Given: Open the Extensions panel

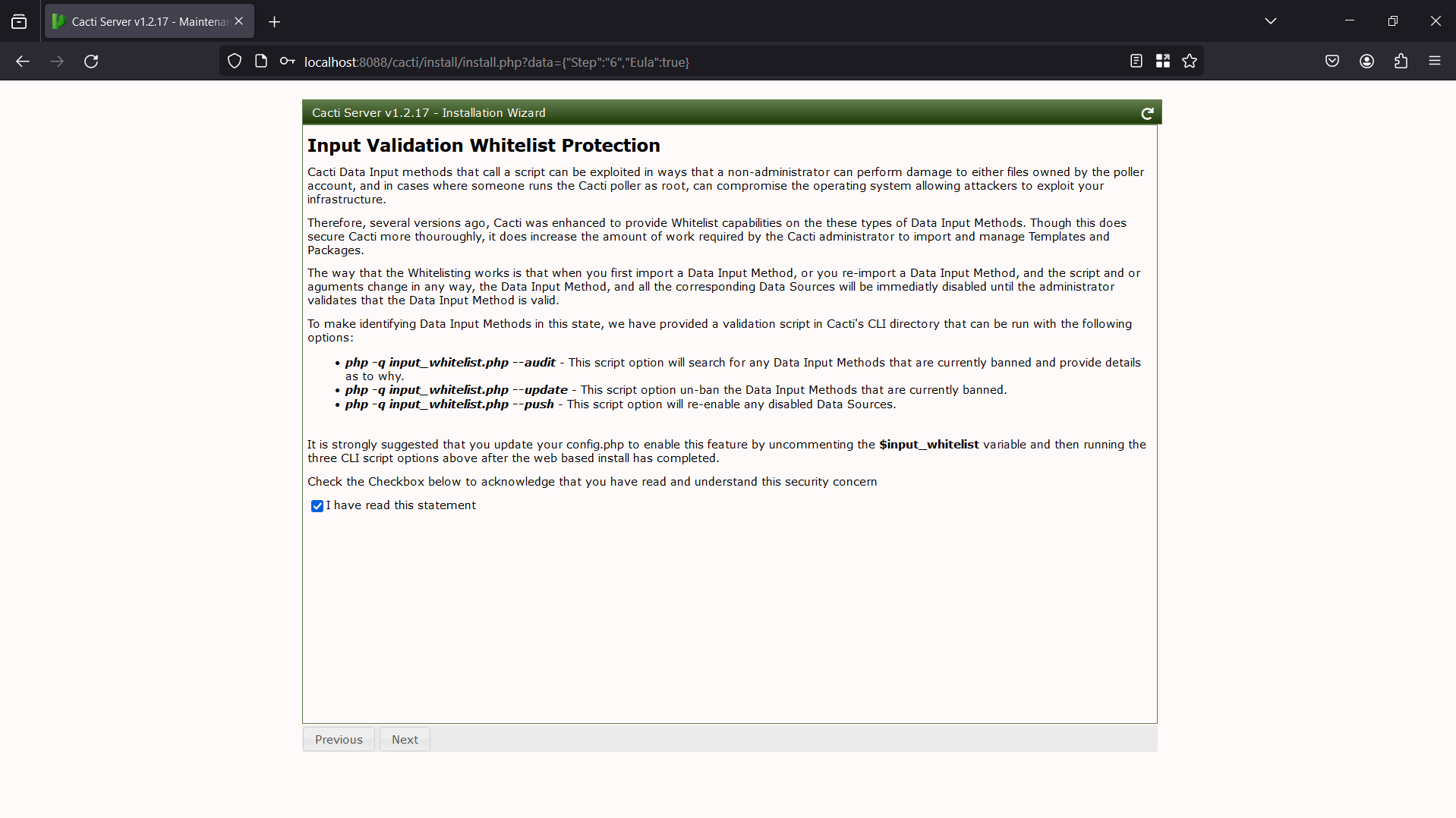Looking at the screenshot, I should [x=1401, y=61].
